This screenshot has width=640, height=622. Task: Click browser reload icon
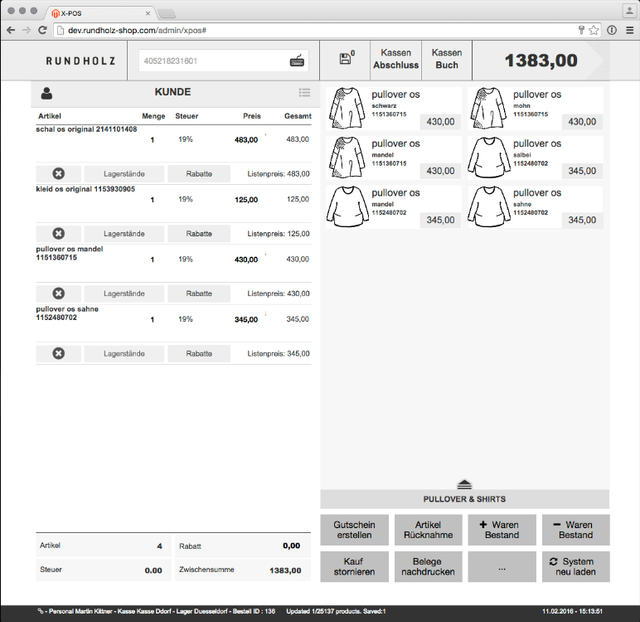pos(43,30)
